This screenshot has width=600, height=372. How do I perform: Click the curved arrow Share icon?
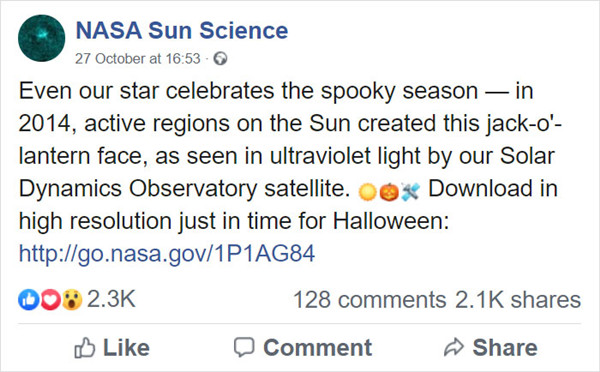tap(454, 347)
